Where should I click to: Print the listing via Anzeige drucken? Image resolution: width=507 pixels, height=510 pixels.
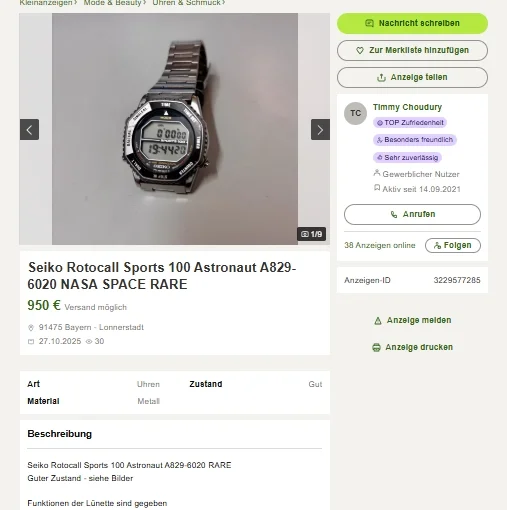[x=412, y=347]
